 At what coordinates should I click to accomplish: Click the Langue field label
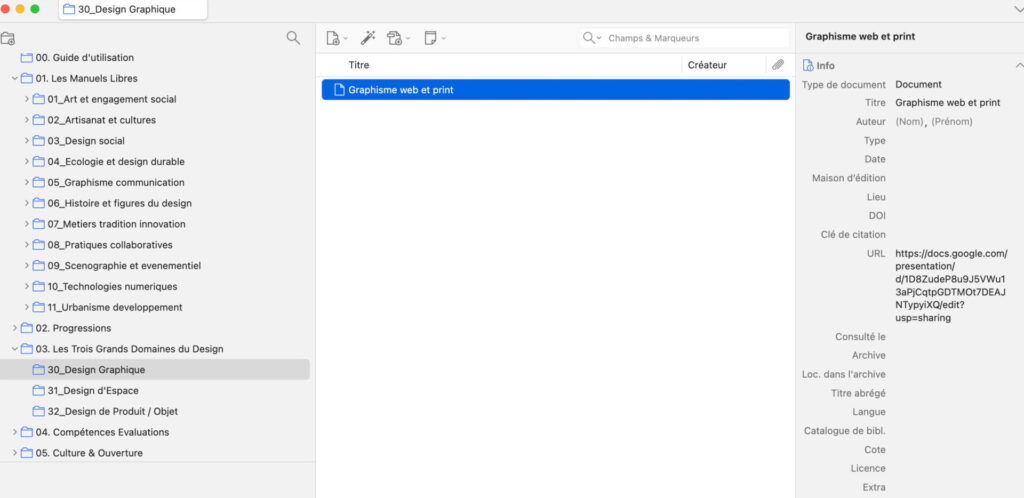[869, 412]
